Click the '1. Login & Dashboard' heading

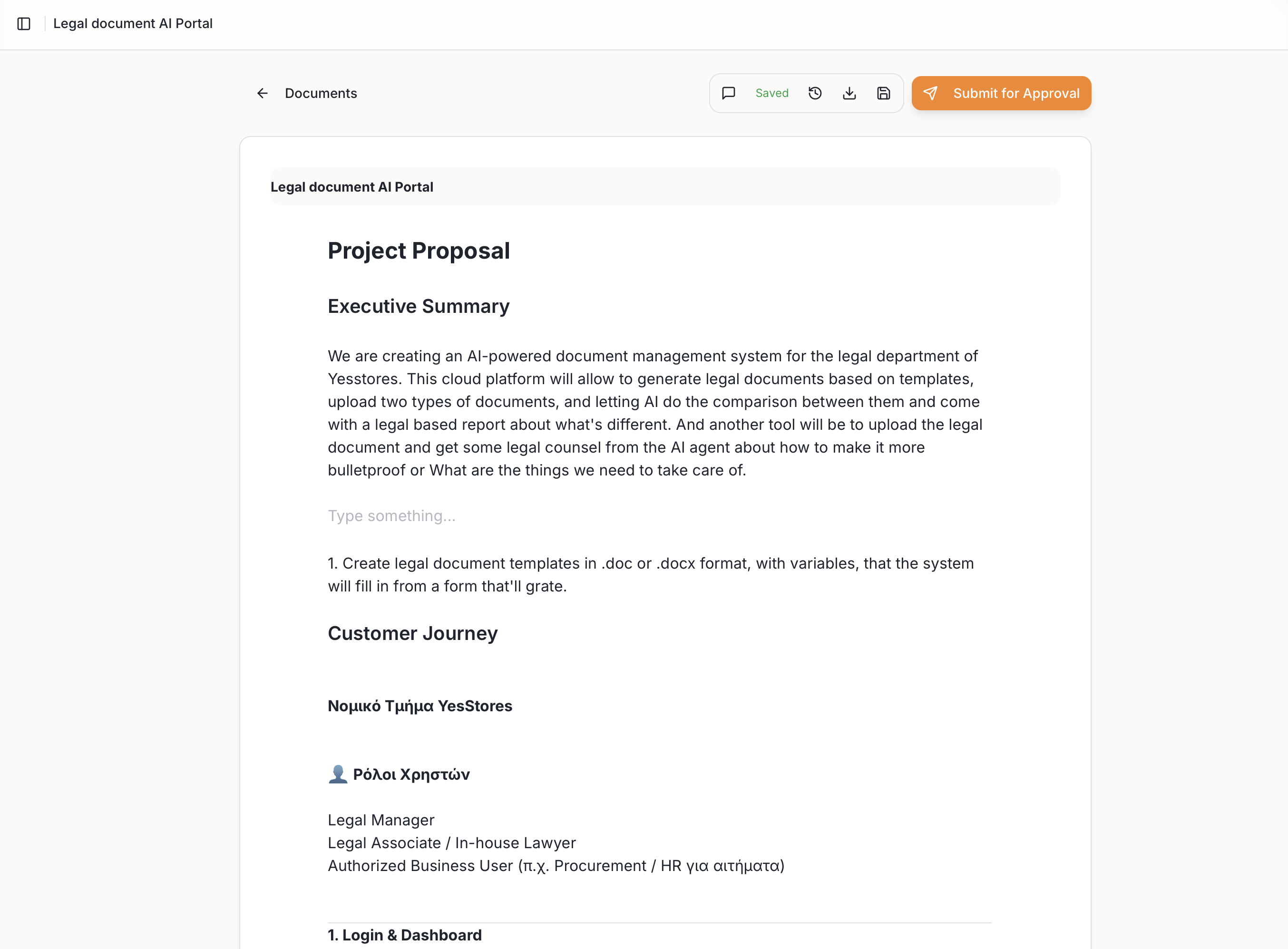(x=405, y=935)
